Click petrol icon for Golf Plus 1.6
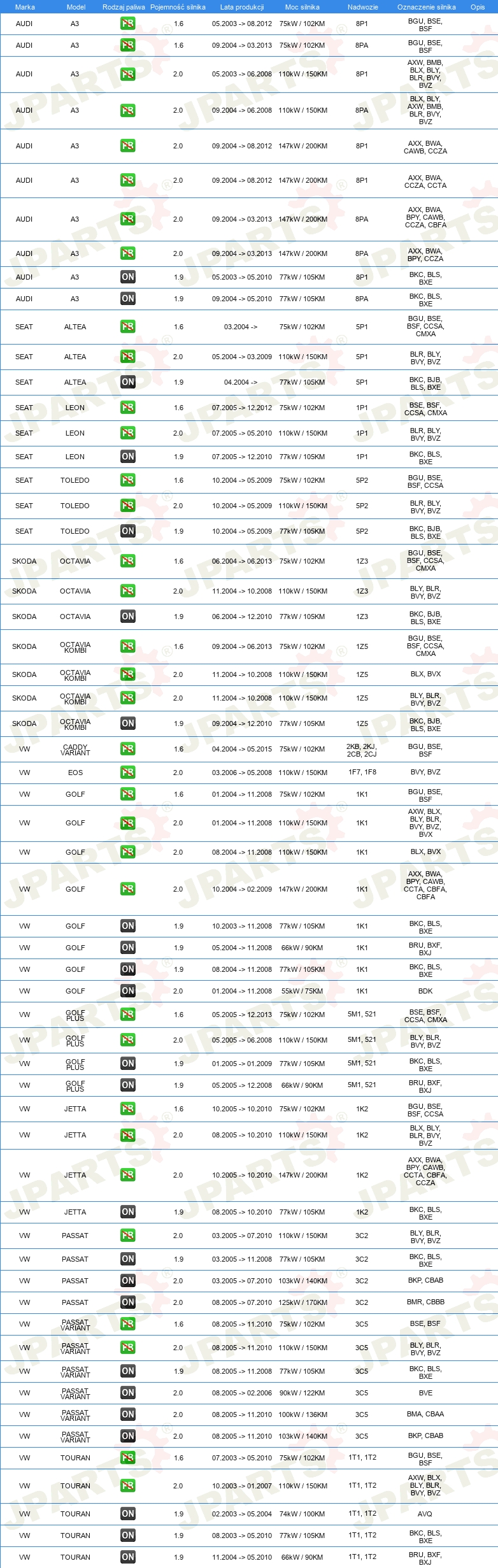The height and width of the screenshot is (1568, 498). point(128,1015)
